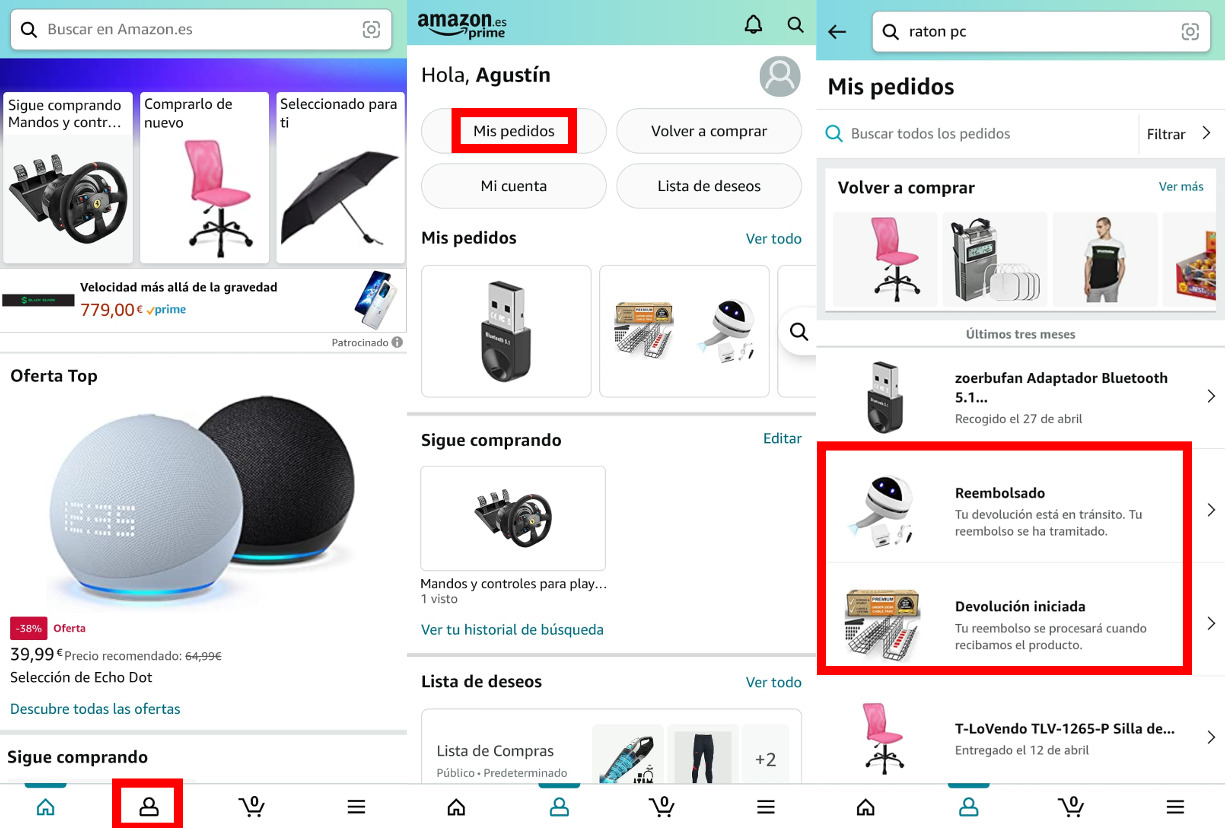Tap the back arrow on the raton pc search
Image resolution: width=1227 pixels, height=828 pixels.
tap(837, 31)
